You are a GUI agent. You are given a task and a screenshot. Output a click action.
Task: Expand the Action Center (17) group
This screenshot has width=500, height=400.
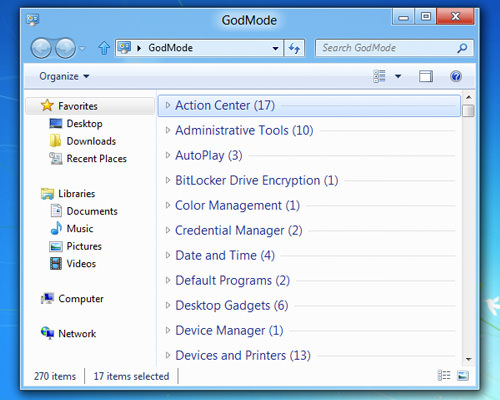point(168,105)
